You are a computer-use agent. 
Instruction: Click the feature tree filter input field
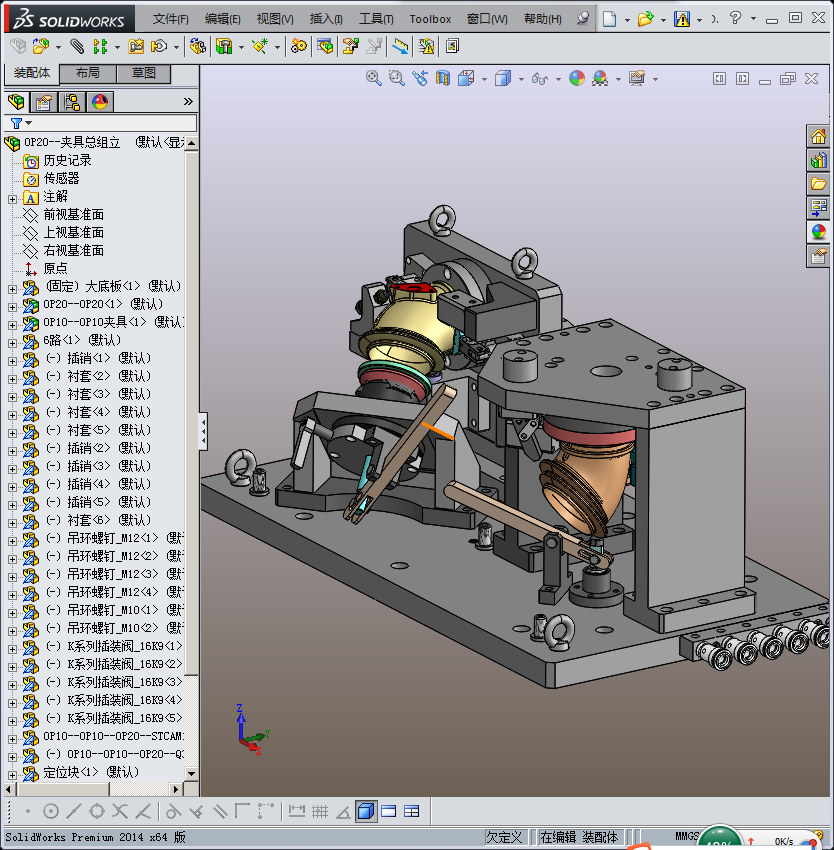tap(110, 123)
